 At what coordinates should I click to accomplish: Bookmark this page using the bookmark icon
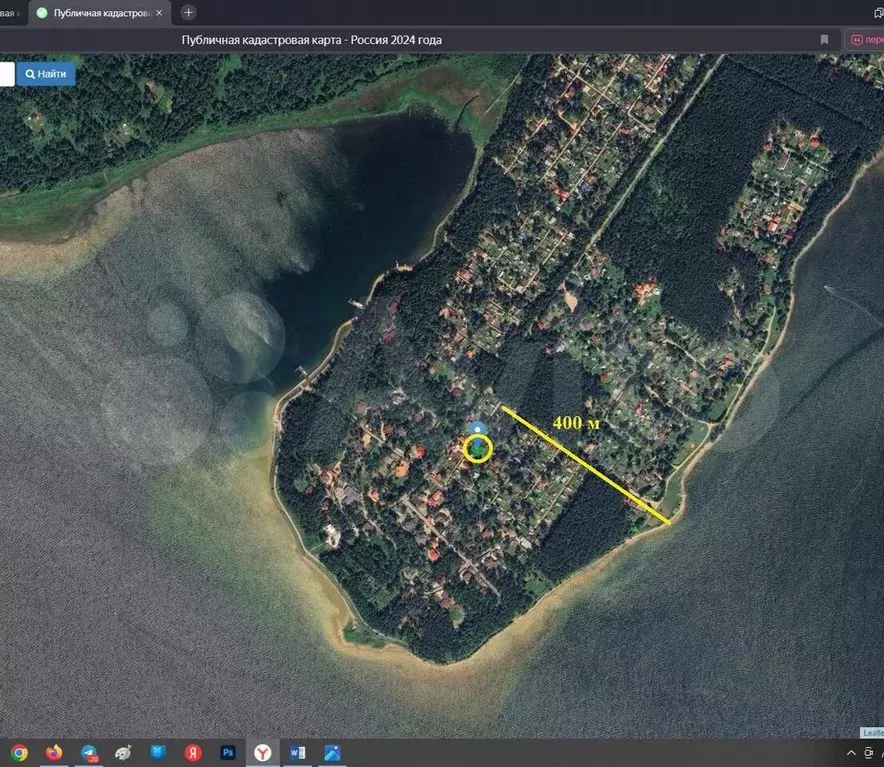[x=824, y=40]
